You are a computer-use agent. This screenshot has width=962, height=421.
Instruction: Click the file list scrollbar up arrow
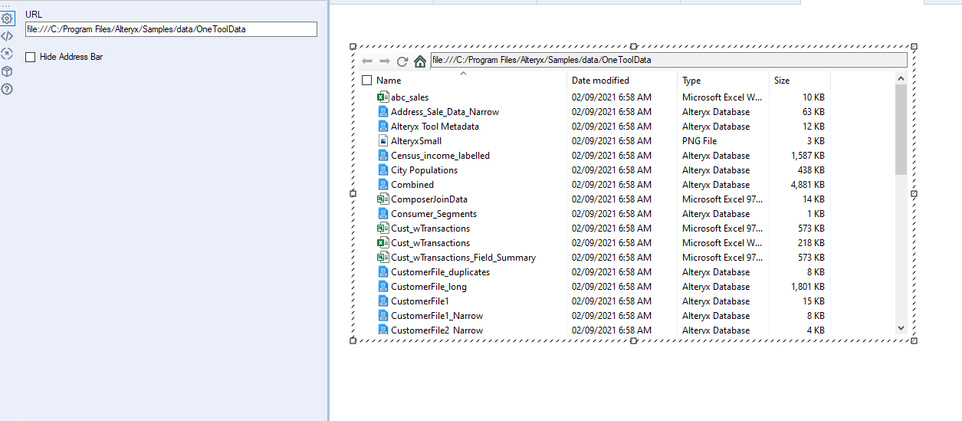pos(901,79)
